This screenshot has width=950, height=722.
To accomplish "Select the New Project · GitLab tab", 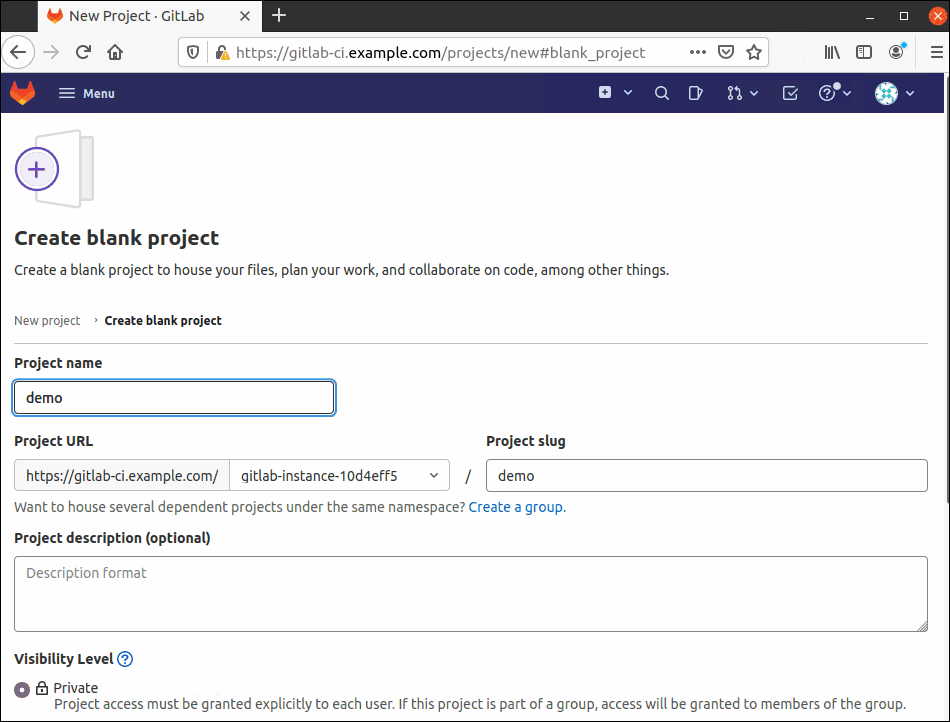I will tap(150, 16).
